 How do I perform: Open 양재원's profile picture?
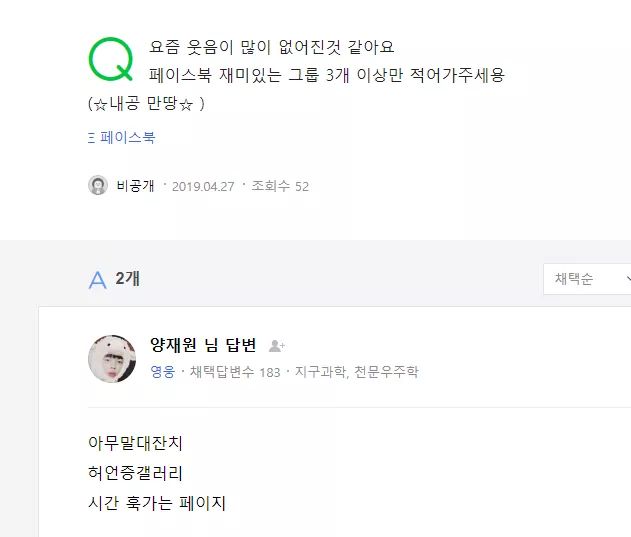point(112,358)
